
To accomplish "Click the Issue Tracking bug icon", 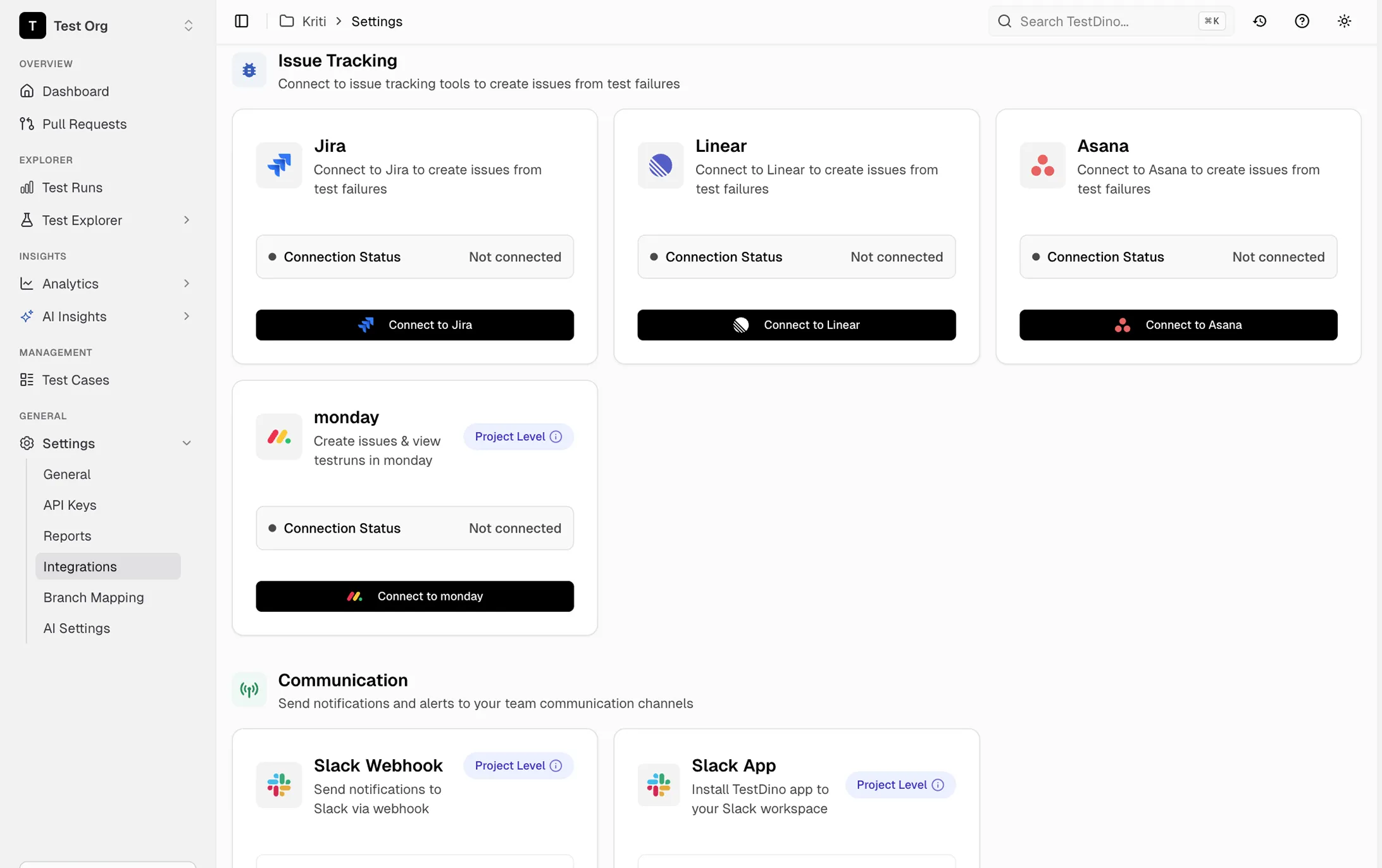I will coord(249,70).
